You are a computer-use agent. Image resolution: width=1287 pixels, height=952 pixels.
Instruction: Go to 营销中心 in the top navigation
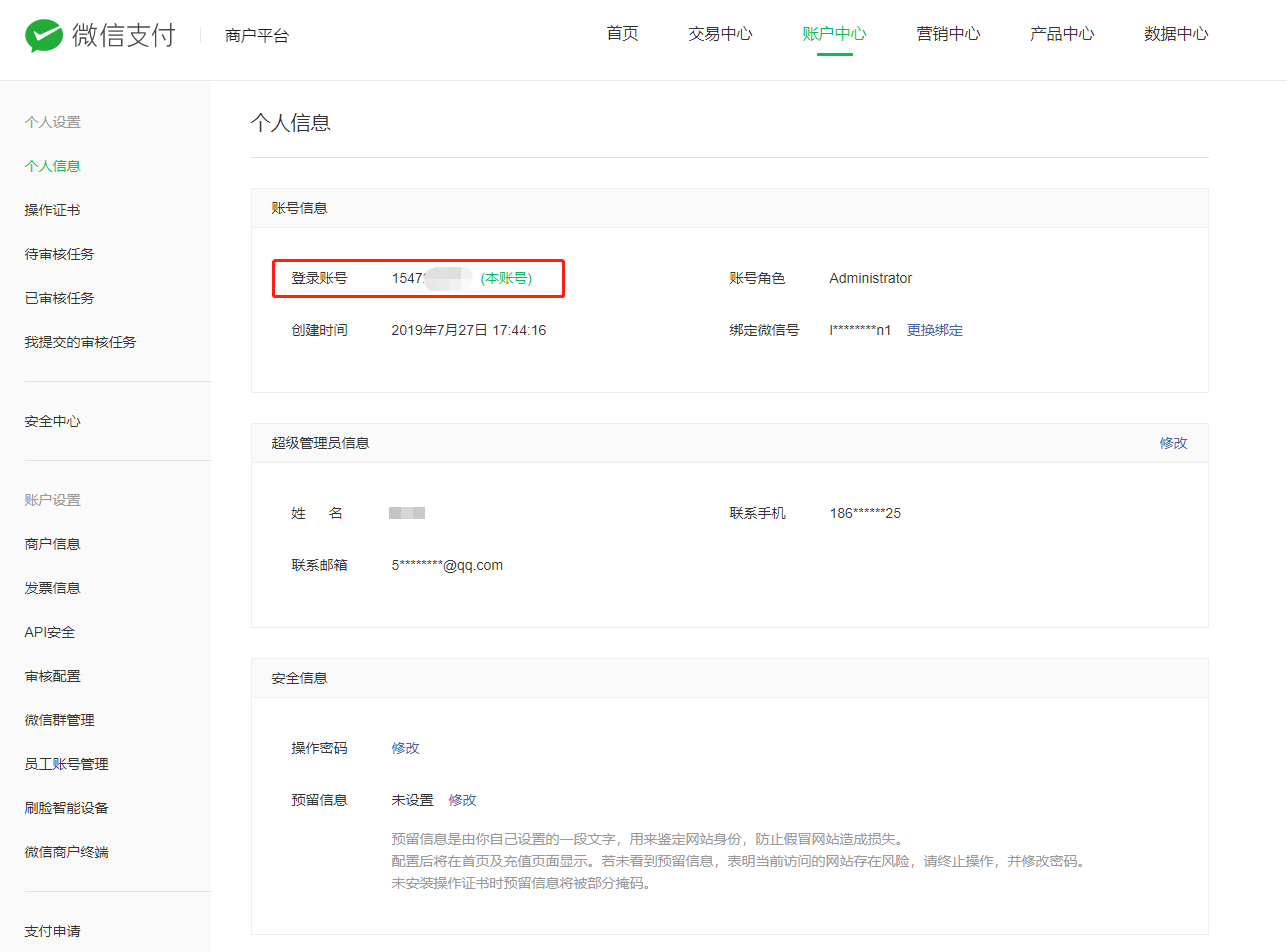tap(948, 33)
